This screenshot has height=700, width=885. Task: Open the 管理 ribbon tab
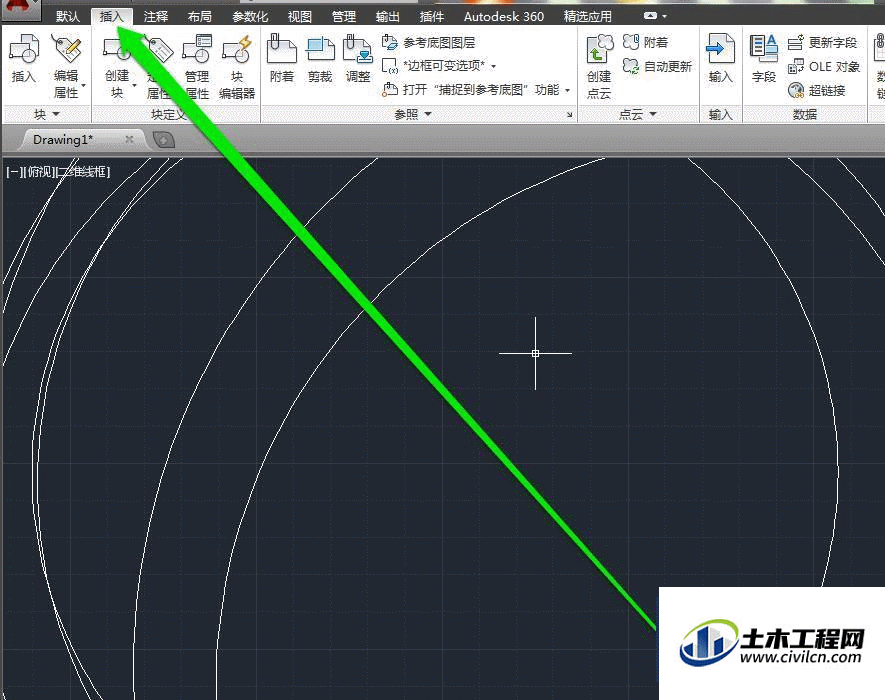(344, 16)
